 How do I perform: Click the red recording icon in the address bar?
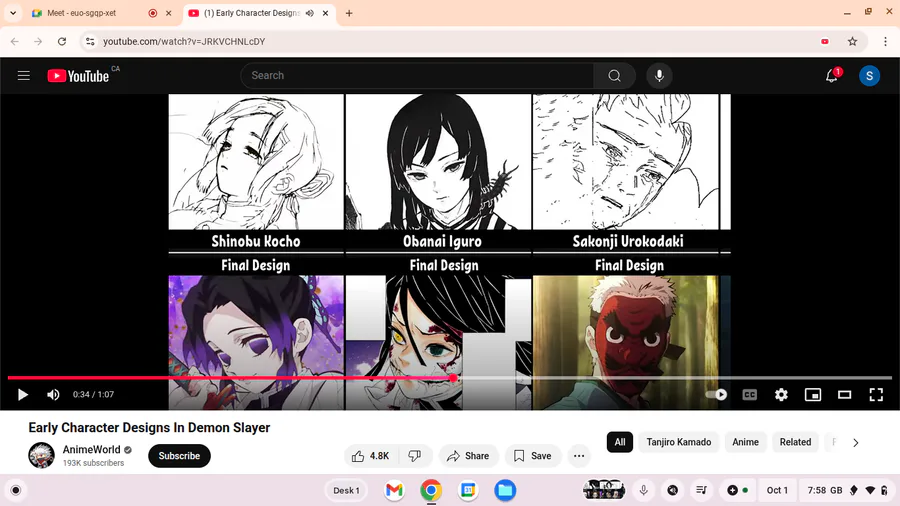click(825, 41)
